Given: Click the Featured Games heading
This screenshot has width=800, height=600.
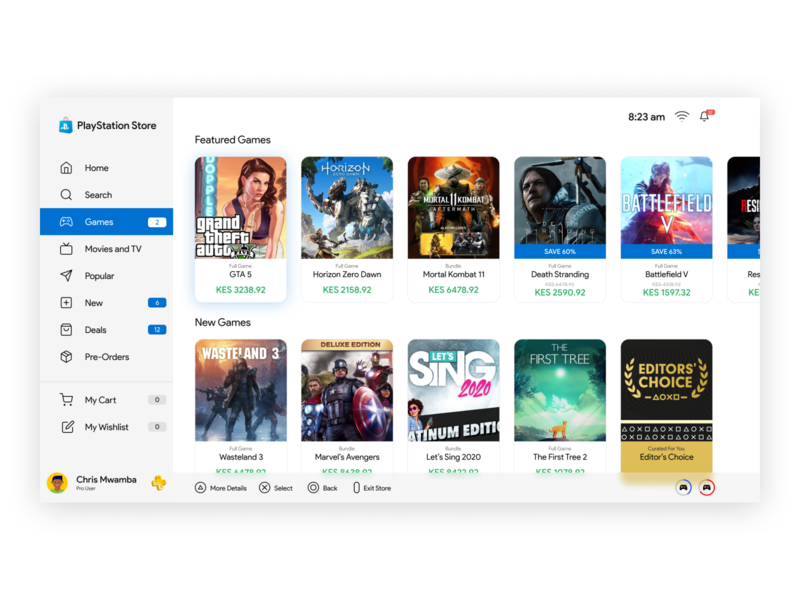Looking at the screenshot, I should [233, 140].
